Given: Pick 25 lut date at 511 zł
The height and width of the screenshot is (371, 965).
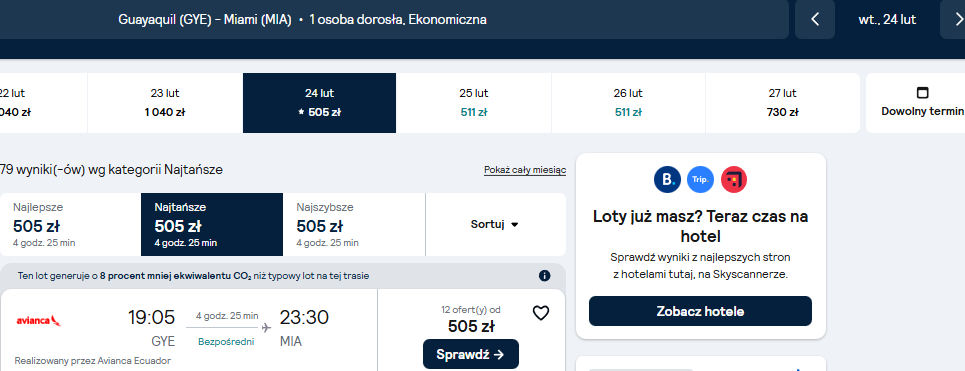Looking at the screenshot, I should tap(474, 103).
